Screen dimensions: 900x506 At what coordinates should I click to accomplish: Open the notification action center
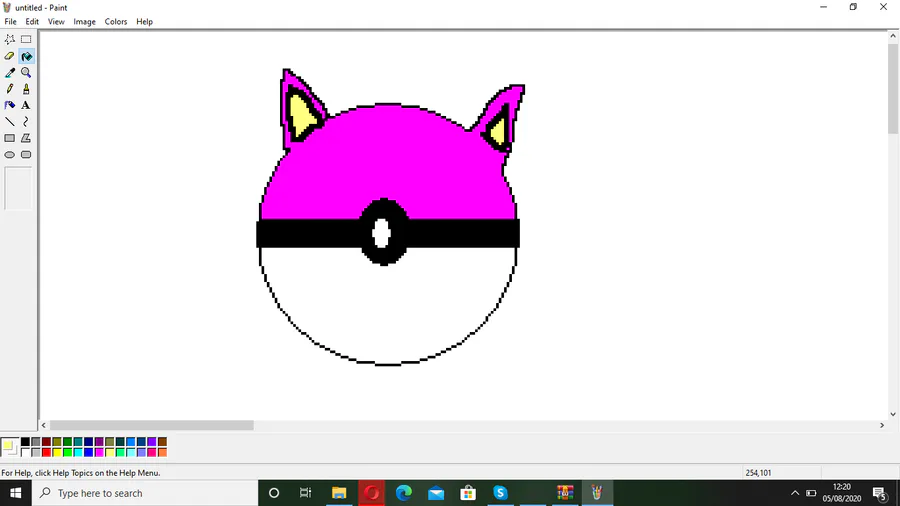point(880,493)
